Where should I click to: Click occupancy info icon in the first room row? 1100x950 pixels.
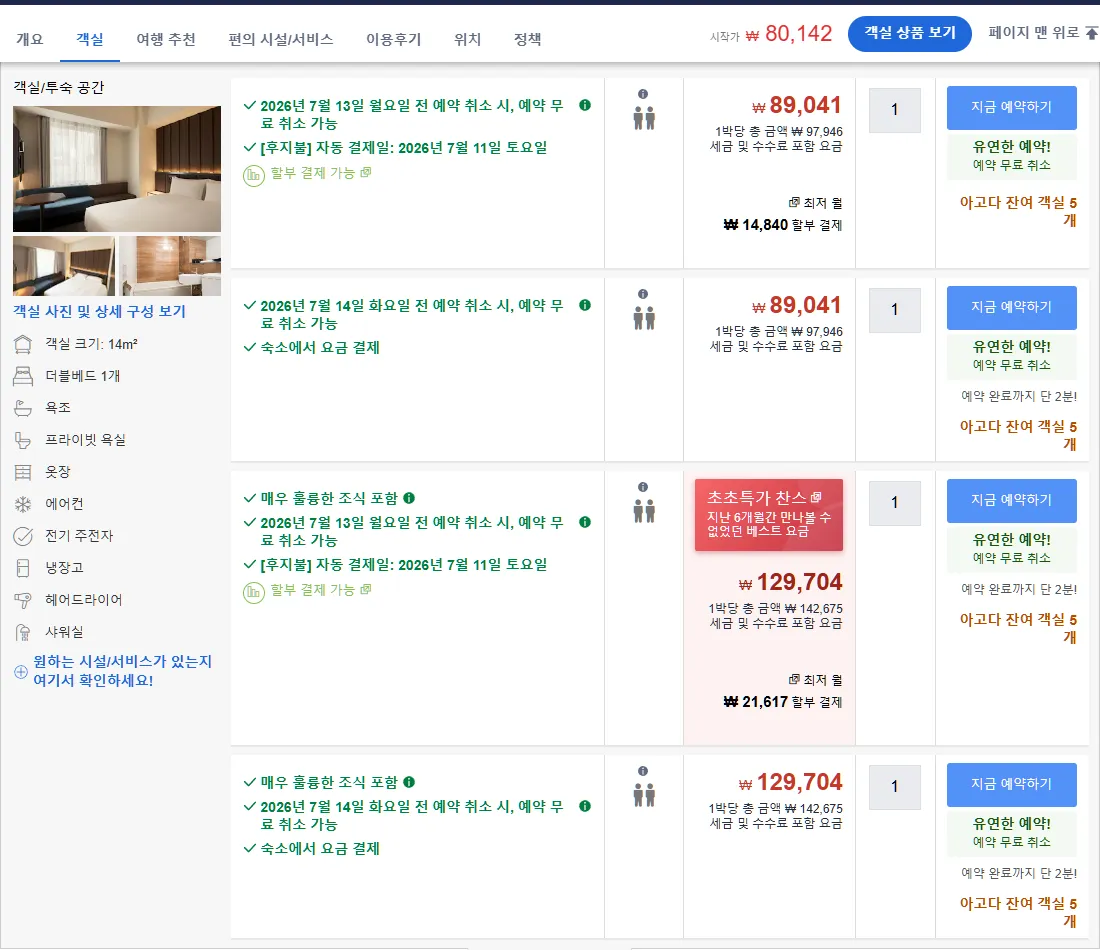[643, 94]
